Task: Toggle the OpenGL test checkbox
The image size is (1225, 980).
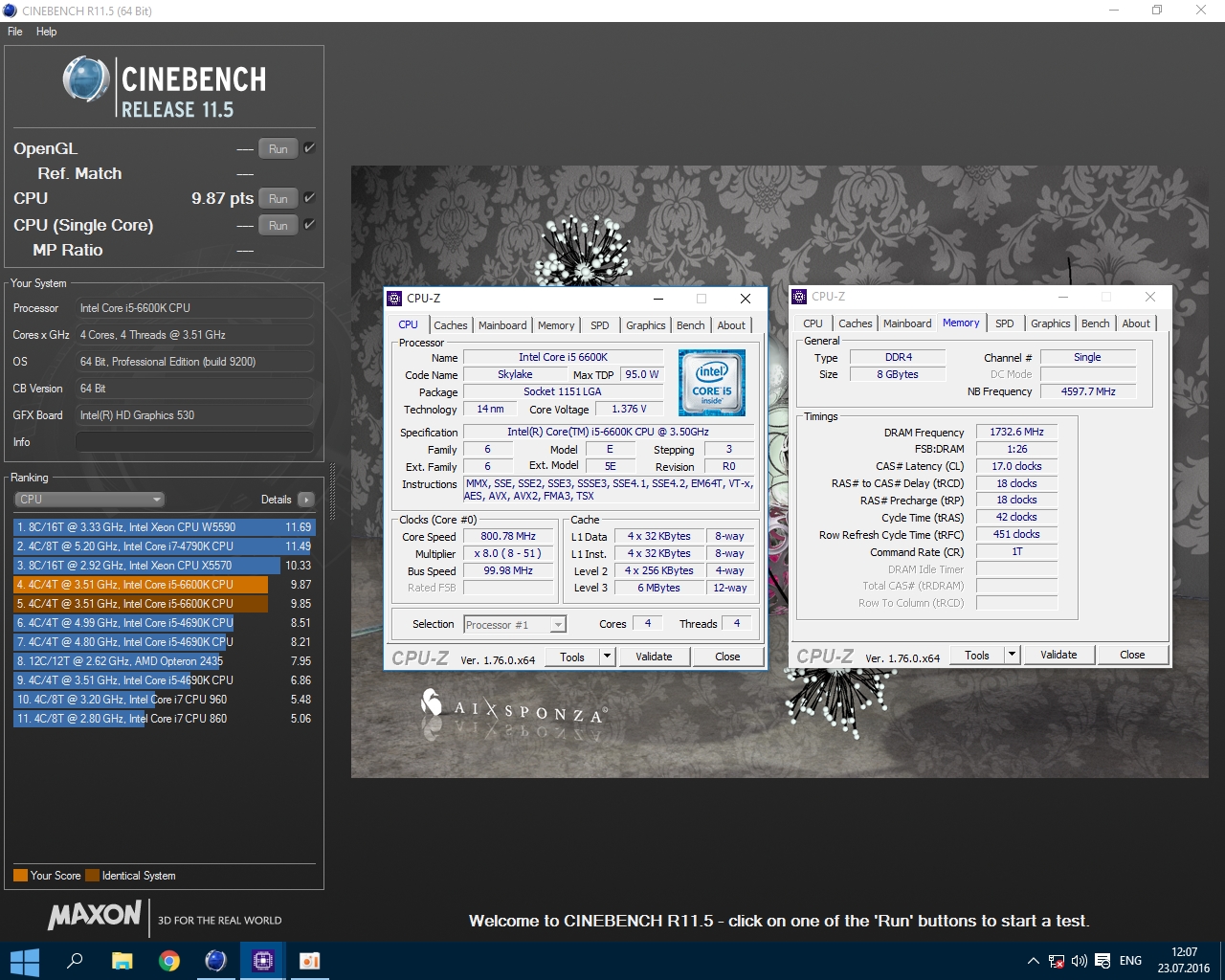Action: (309, 148)
